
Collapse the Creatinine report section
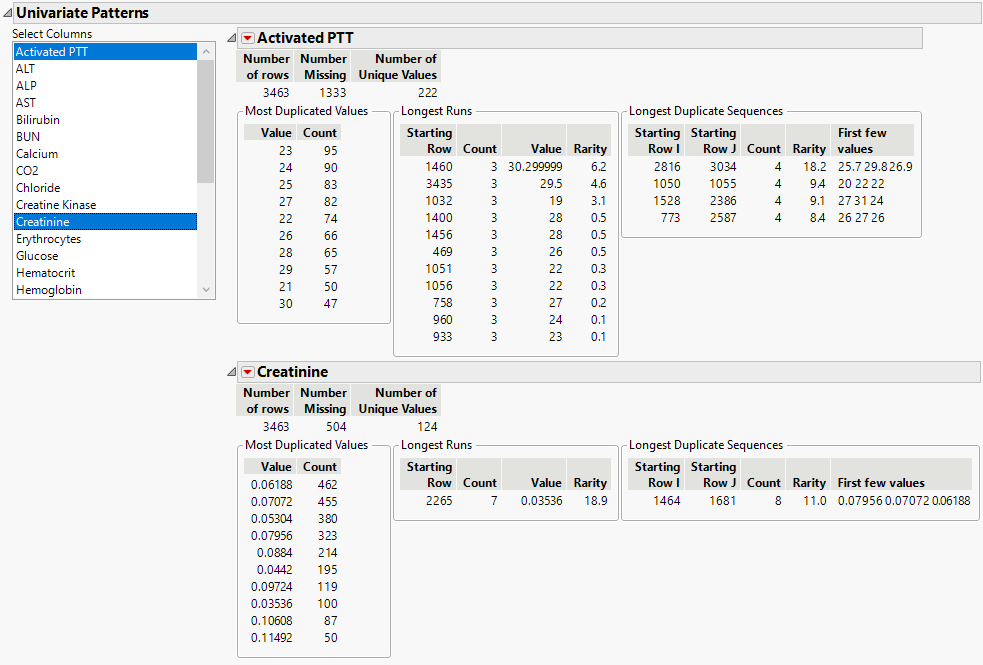(231, 371)
